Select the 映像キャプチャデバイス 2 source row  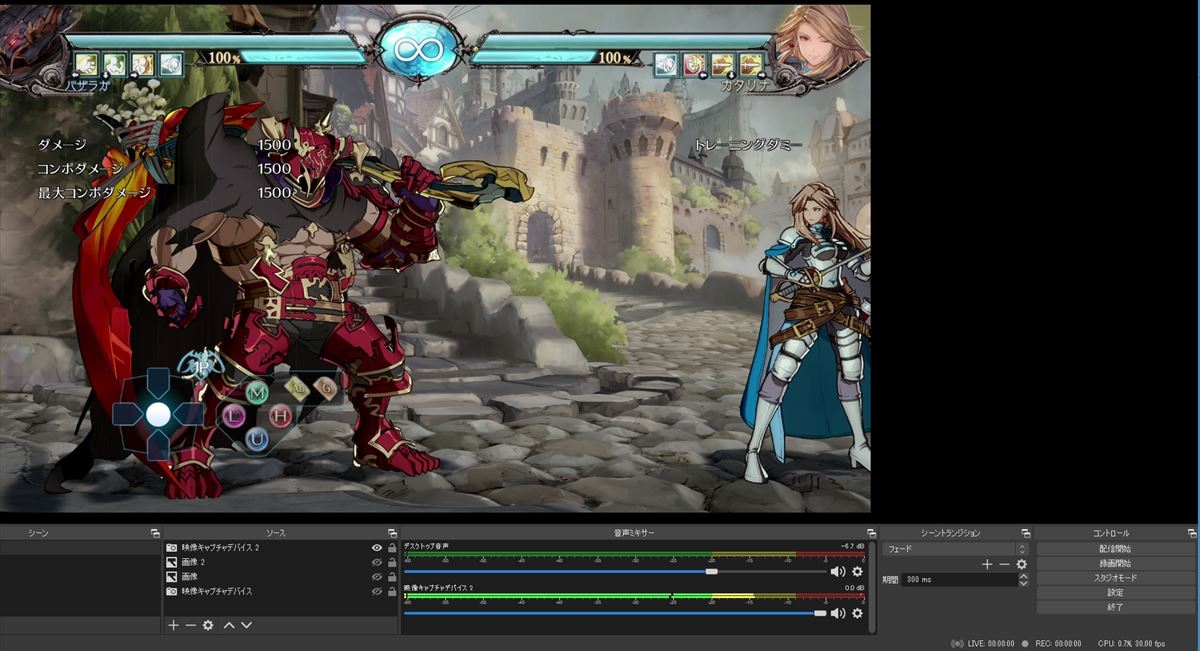pyautogui.click(x=281, y=548)
